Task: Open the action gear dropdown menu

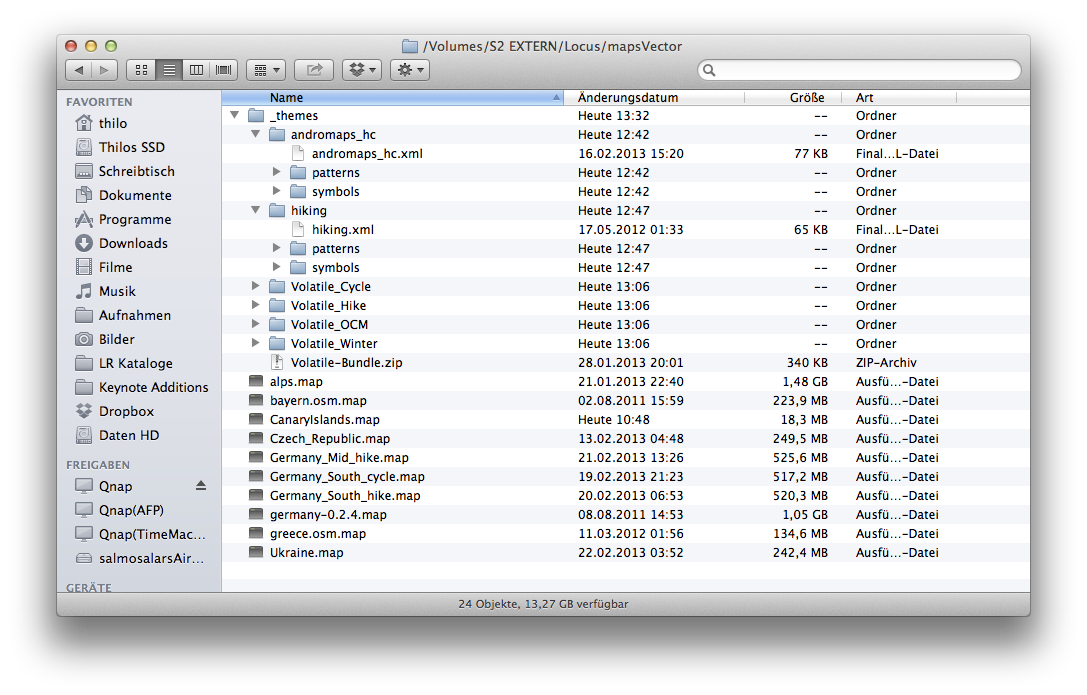Action: tap(409, 70)
